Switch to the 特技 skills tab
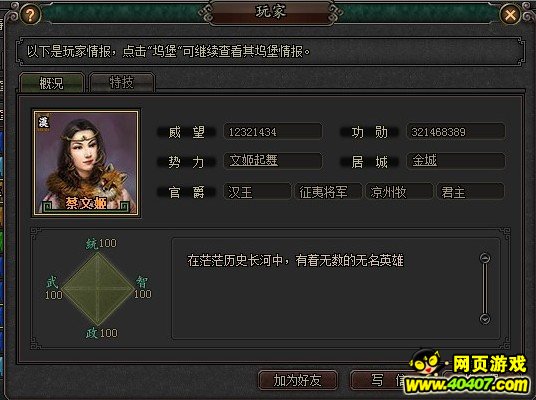 click(121, 82)
